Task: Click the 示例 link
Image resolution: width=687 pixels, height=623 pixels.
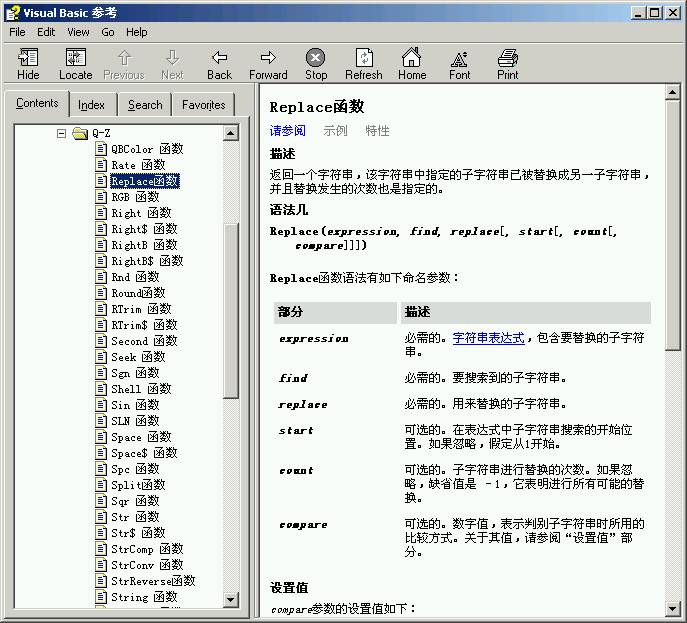Action: coord(335,131)
